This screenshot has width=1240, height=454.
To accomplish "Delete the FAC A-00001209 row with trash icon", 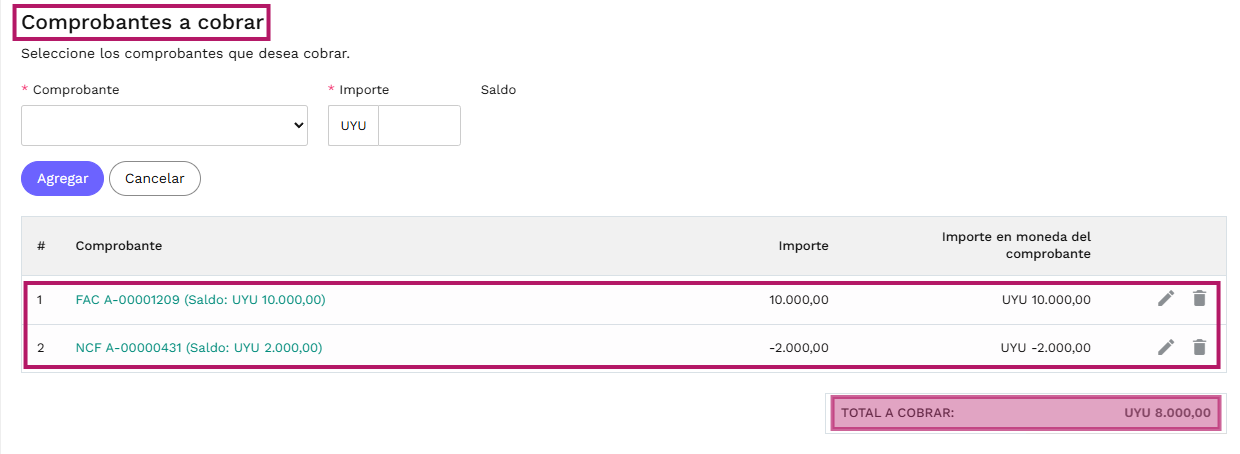I will pyautogui.click(x=1199, y=298).
